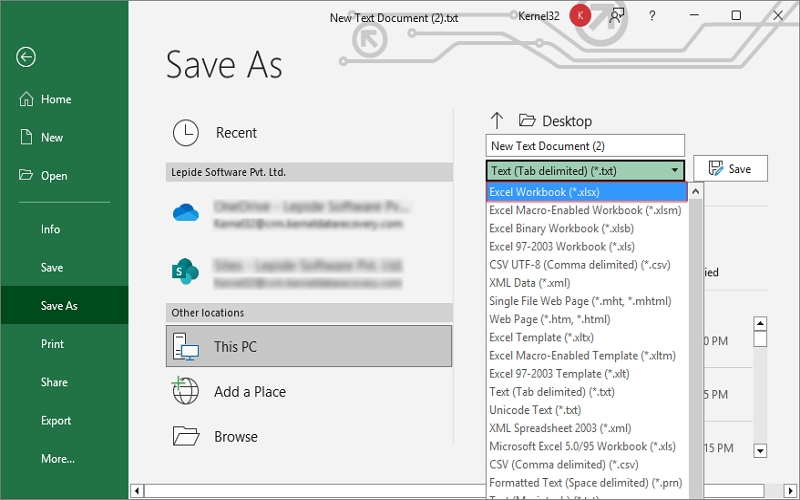Choose Unicode Text (*.txt) format
This screenshot has height=500, width=800.
click(x=587, y=410)
